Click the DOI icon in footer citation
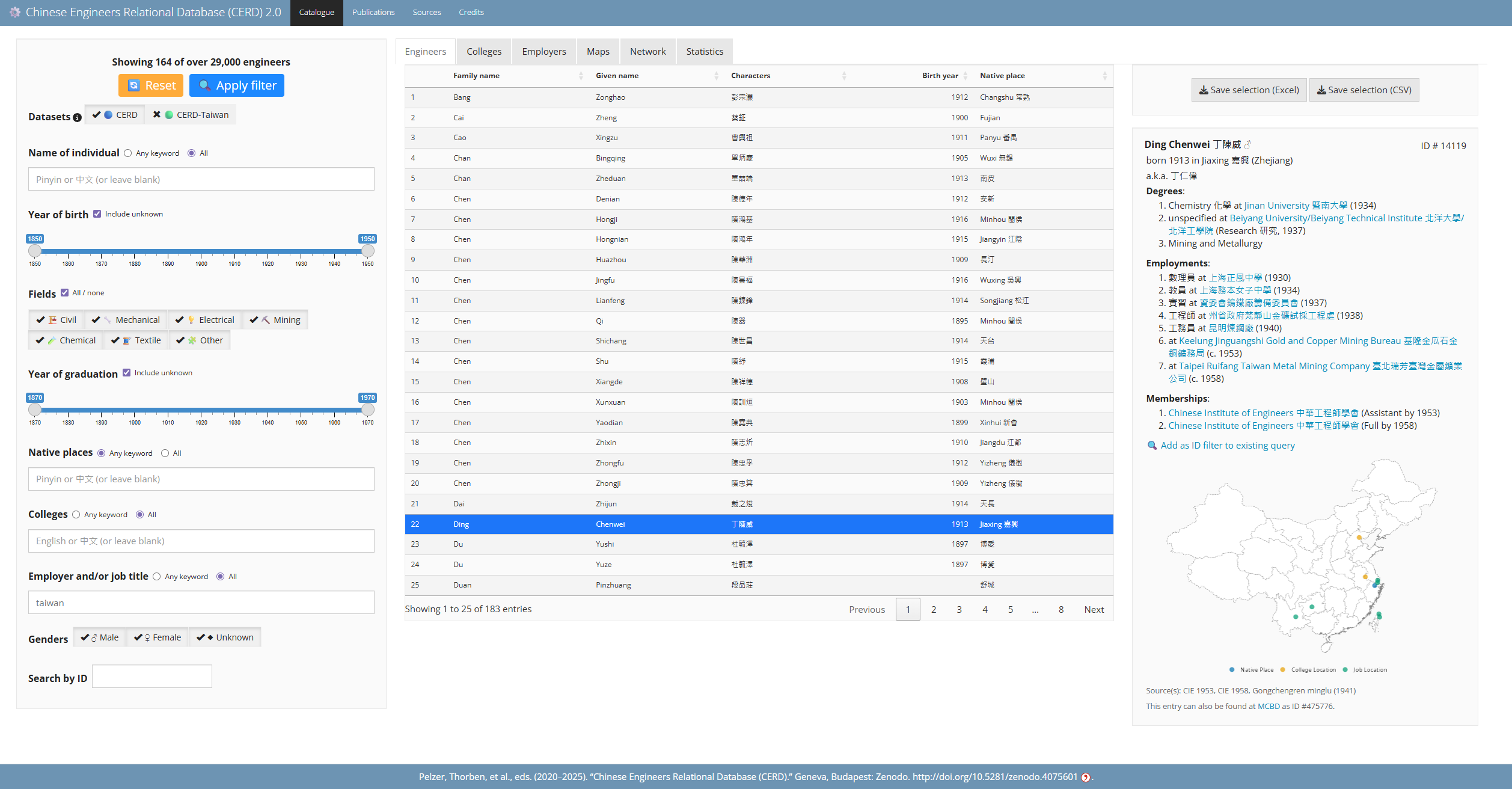The image size is (1512, 789). (1086, 777)
